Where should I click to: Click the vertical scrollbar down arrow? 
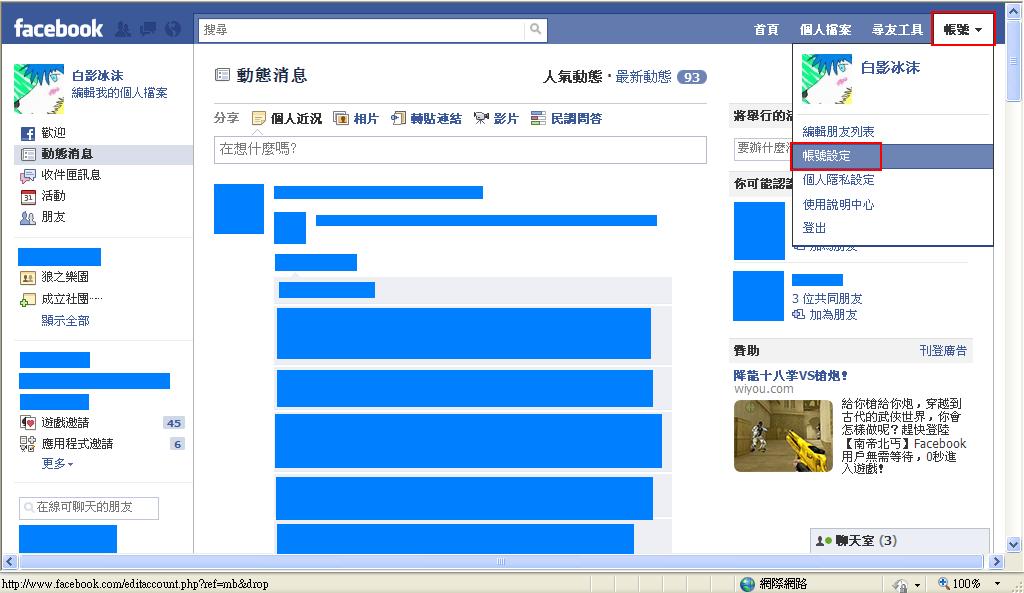1014,544
